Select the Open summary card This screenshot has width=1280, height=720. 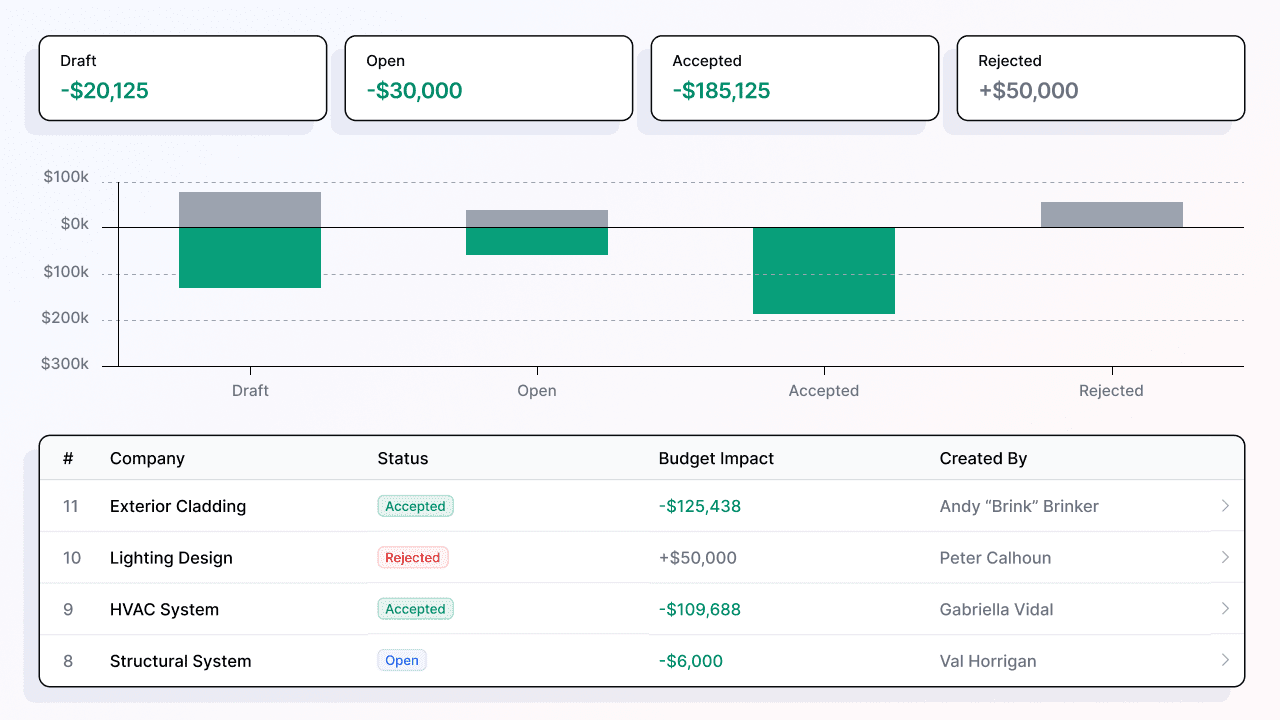[x=489, y=78]
